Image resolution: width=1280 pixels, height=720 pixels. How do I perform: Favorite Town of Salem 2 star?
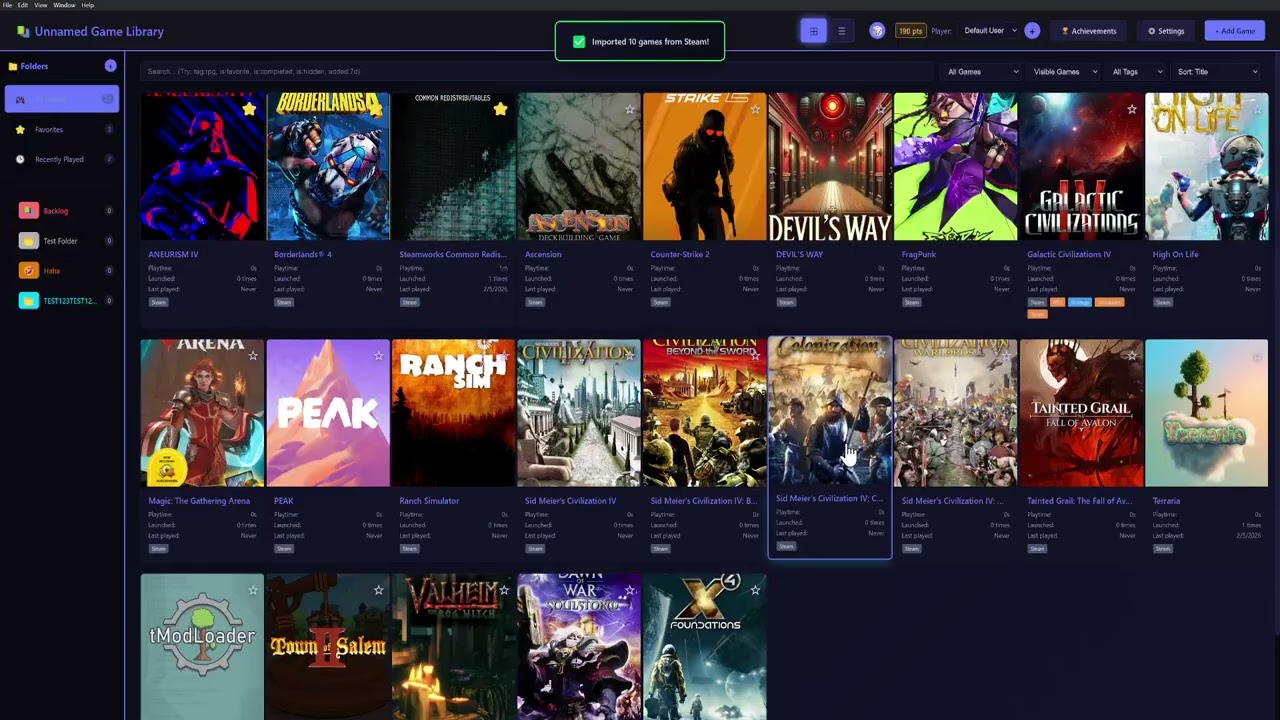pos(378,590)
